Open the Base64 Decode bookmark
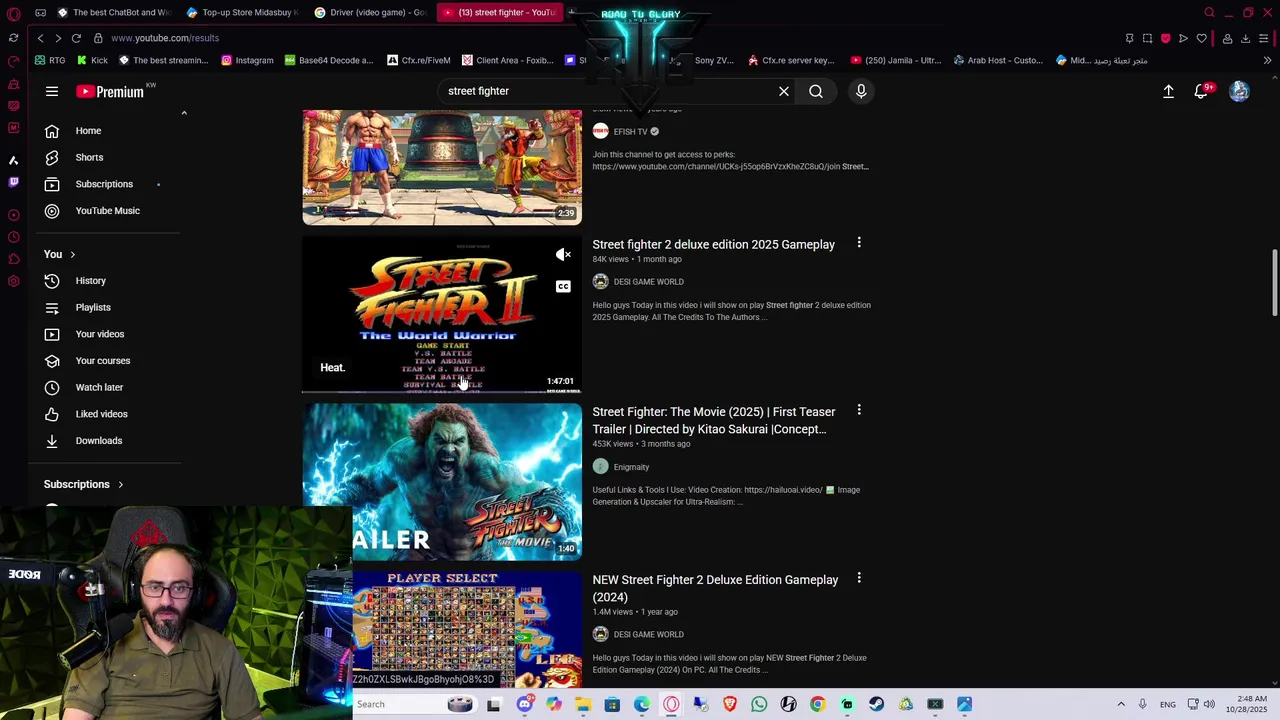The width and height of the screenshot is (1280, 720). 329,60
